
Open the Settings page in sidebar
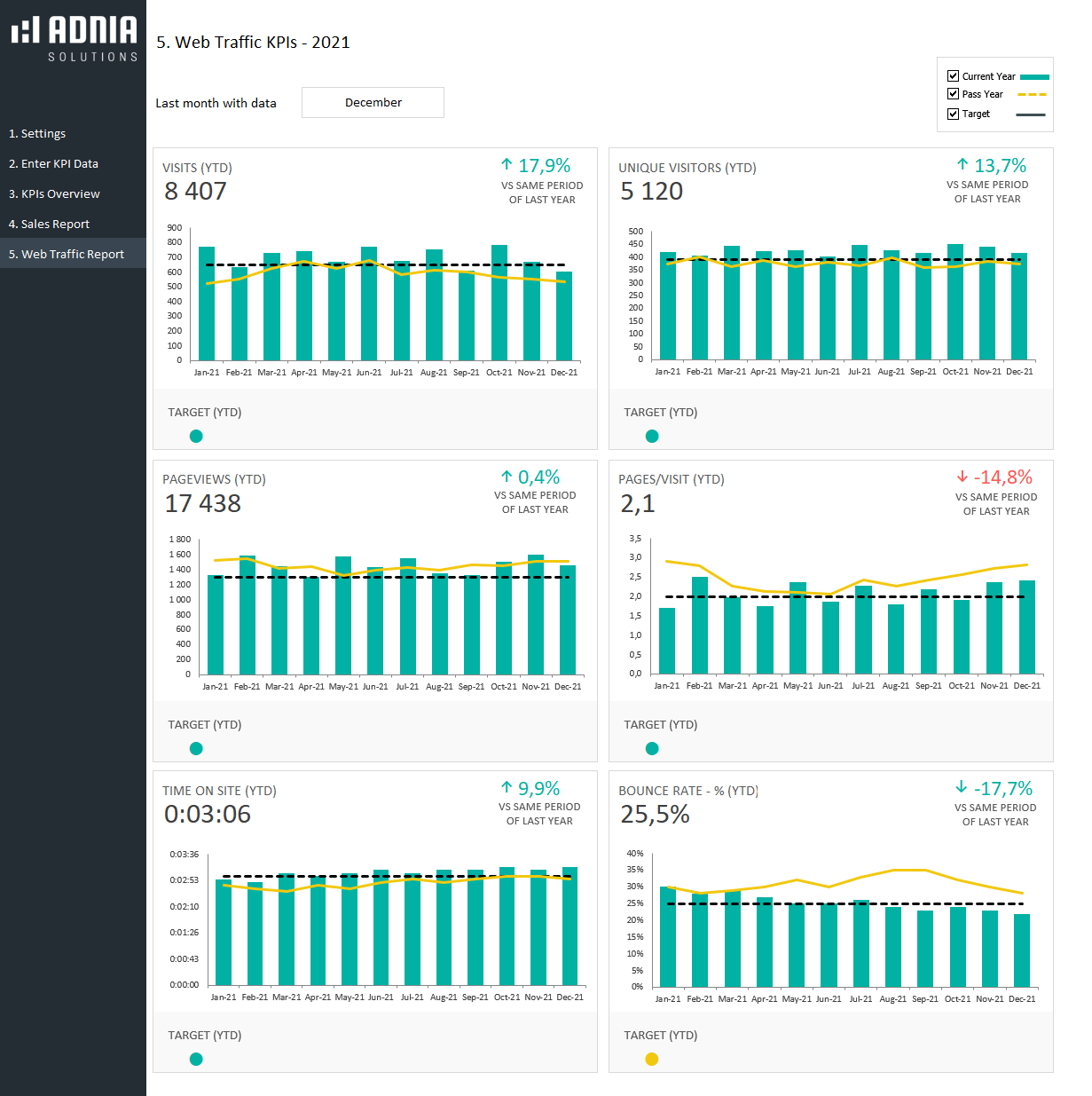[37, 134]
